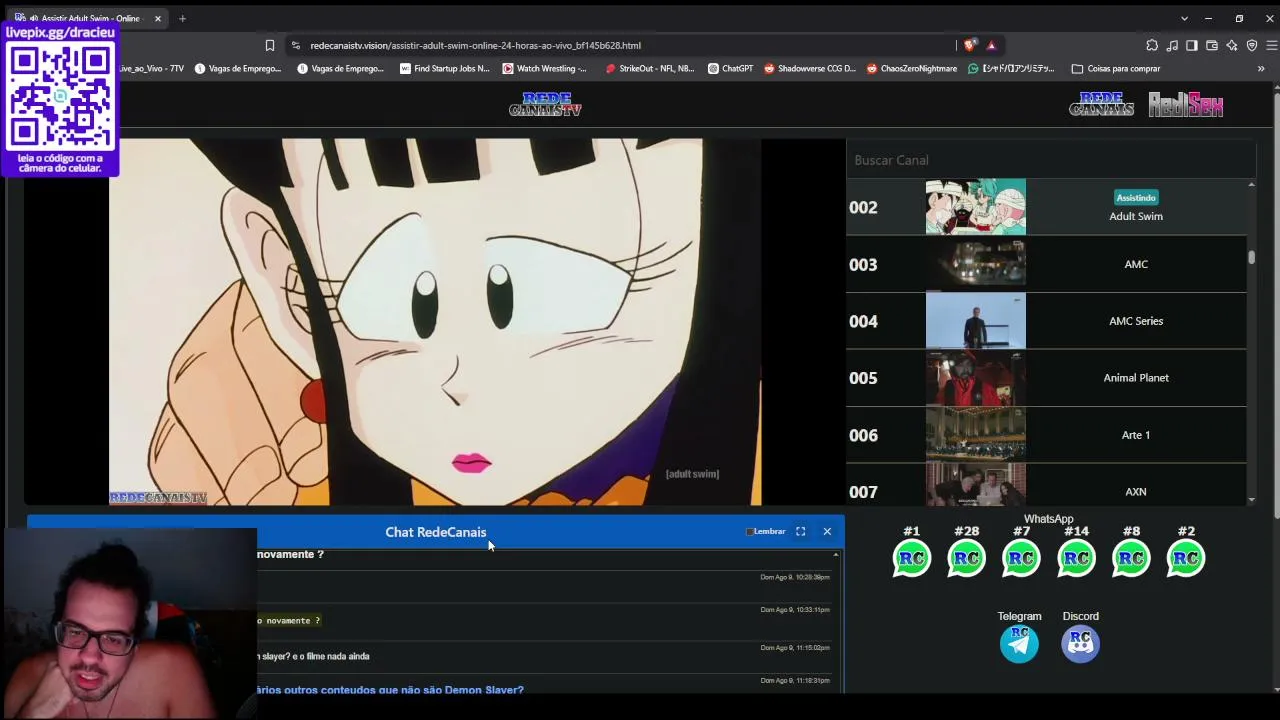Open the tab search dropdown arrow
This screenshot has width=1280, height=720.
coord(1184,18)
